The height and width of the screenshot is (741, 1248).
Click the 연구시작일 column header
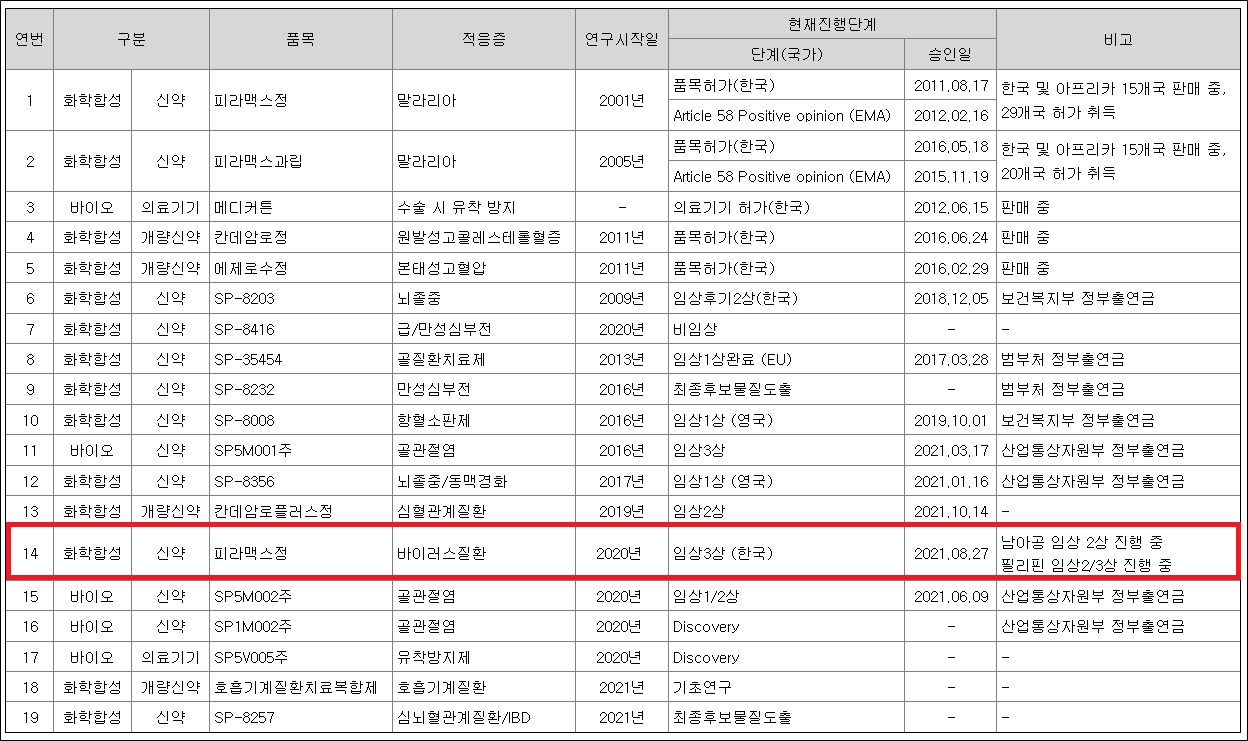click(621, 39)
